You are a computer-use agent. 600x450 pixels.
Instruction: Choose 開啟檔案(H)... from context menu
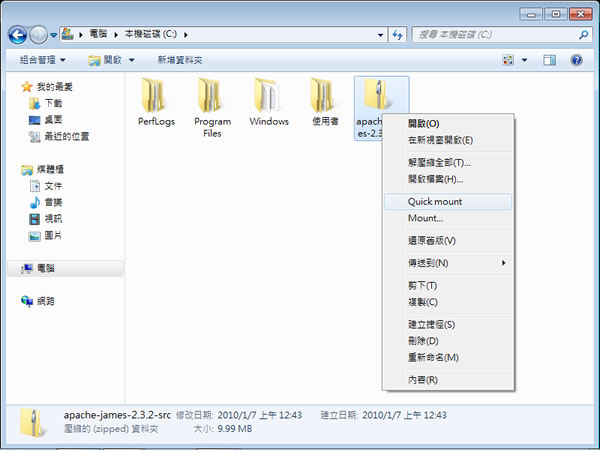click(448, 179)
